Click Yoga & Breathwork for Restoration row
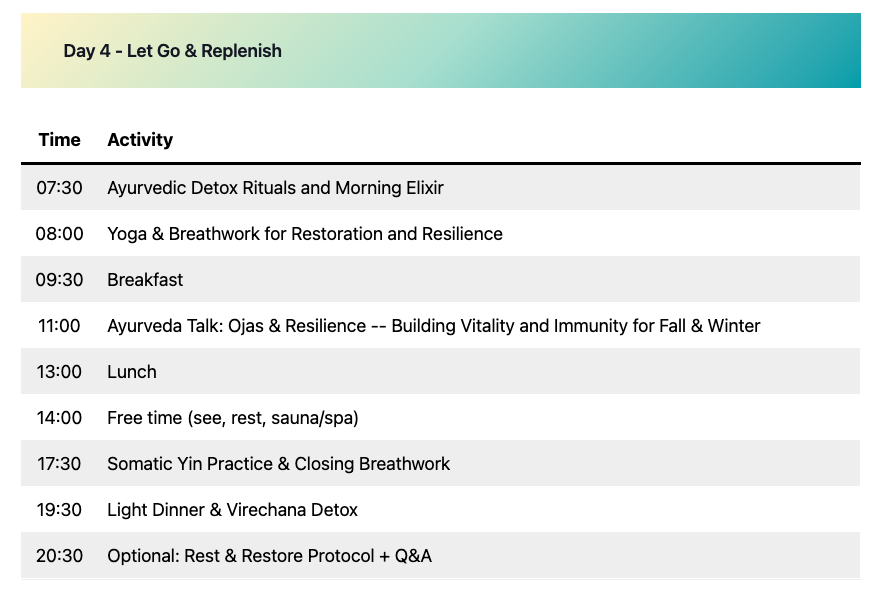Image resolution: width=877 pixels, height=594 pixels. click(x=305, y=234)
